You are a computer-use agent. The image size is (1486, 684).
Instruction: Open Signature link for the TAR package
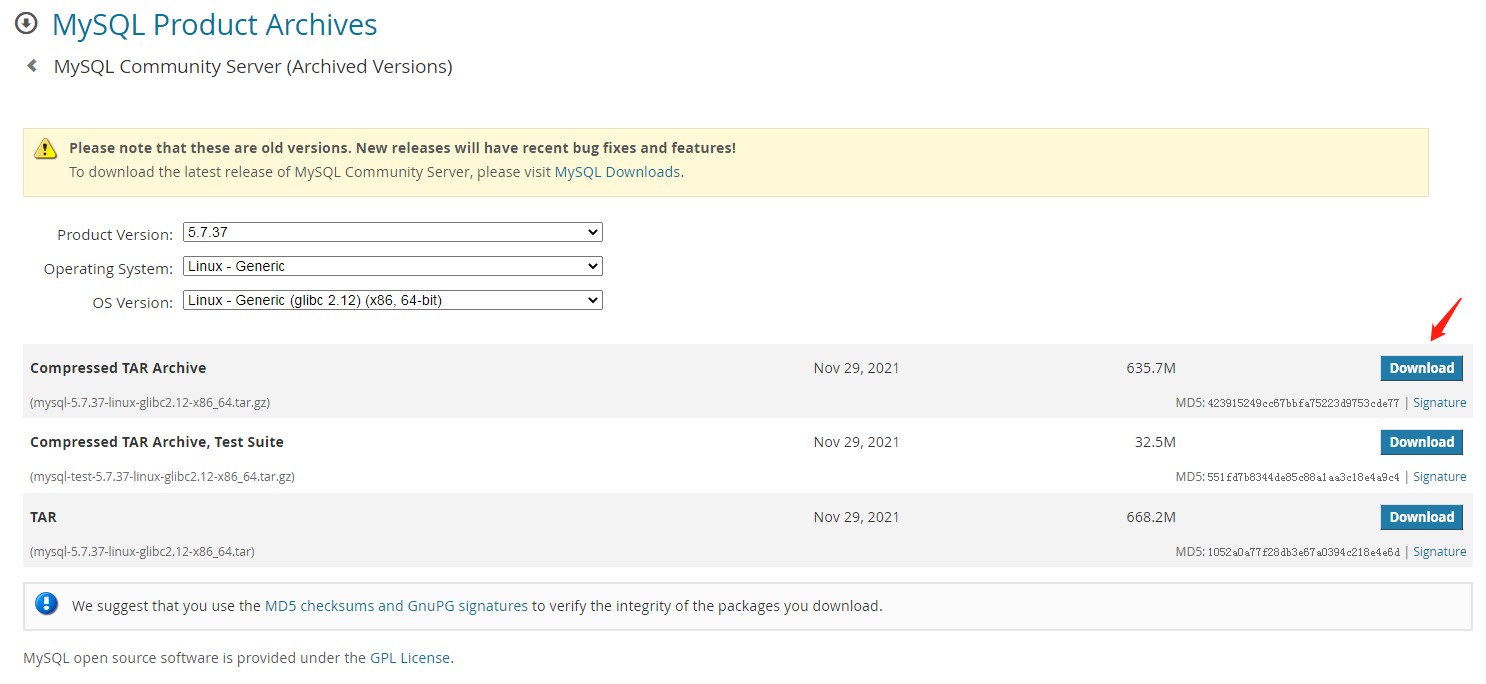click(x=1439, y=552)
